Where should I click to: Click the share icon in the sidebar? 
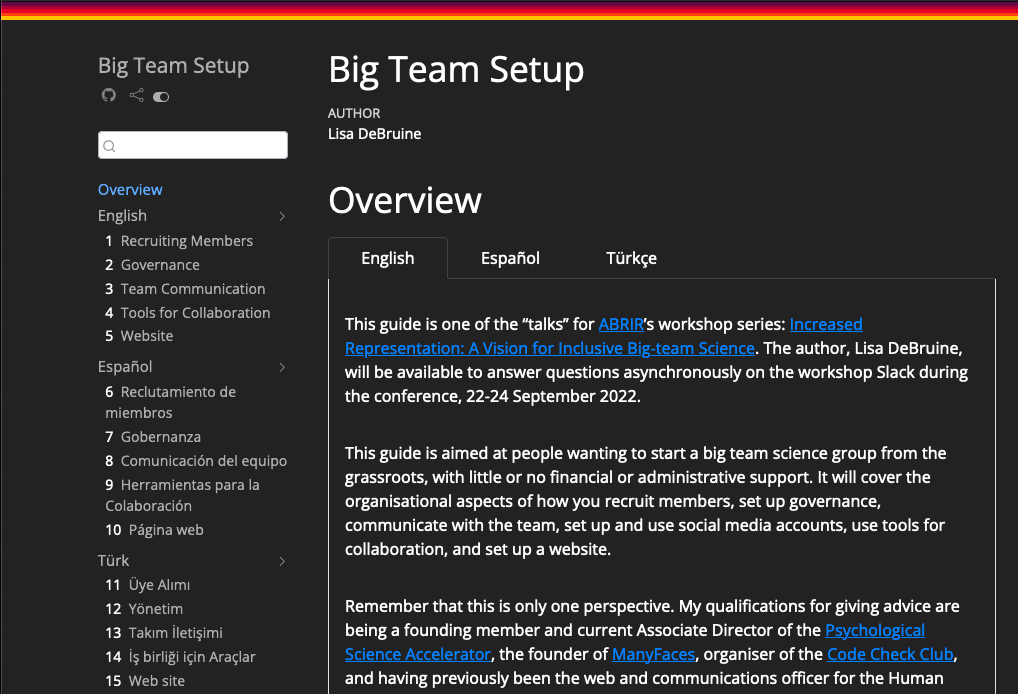136,96
